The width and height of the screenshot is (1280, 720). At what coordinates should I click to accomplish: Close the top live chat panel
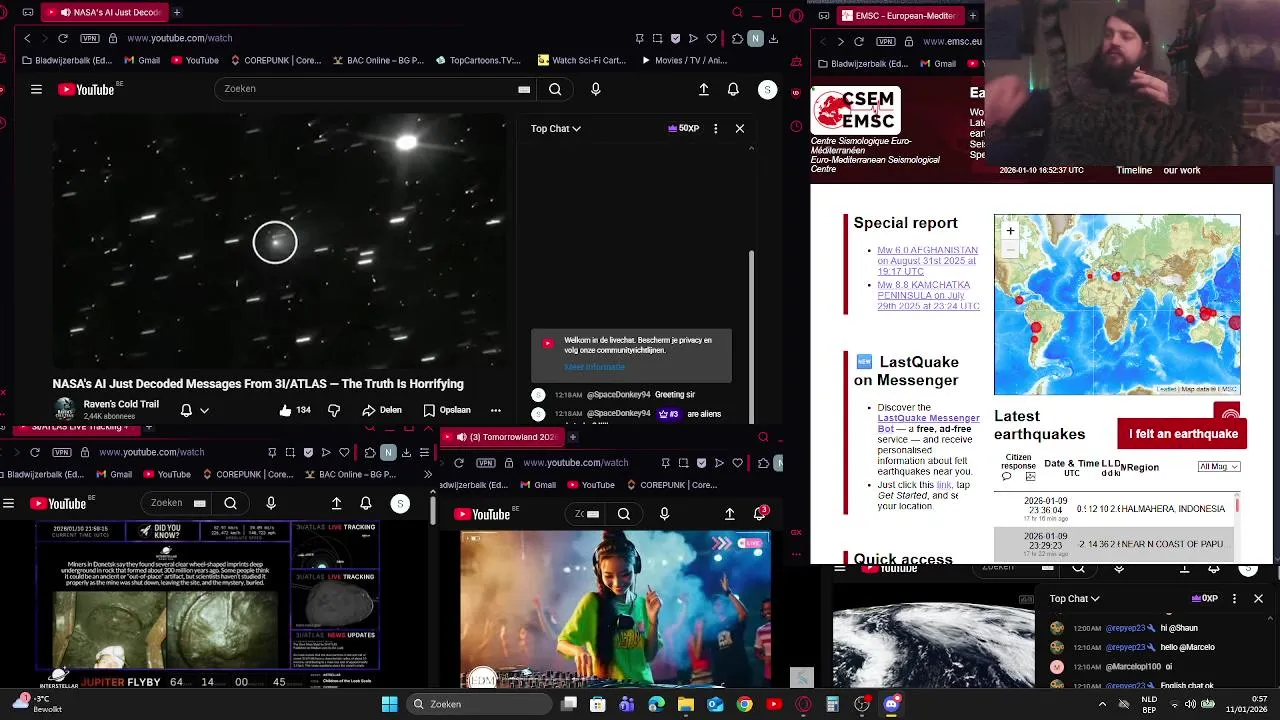click(740, 128)
